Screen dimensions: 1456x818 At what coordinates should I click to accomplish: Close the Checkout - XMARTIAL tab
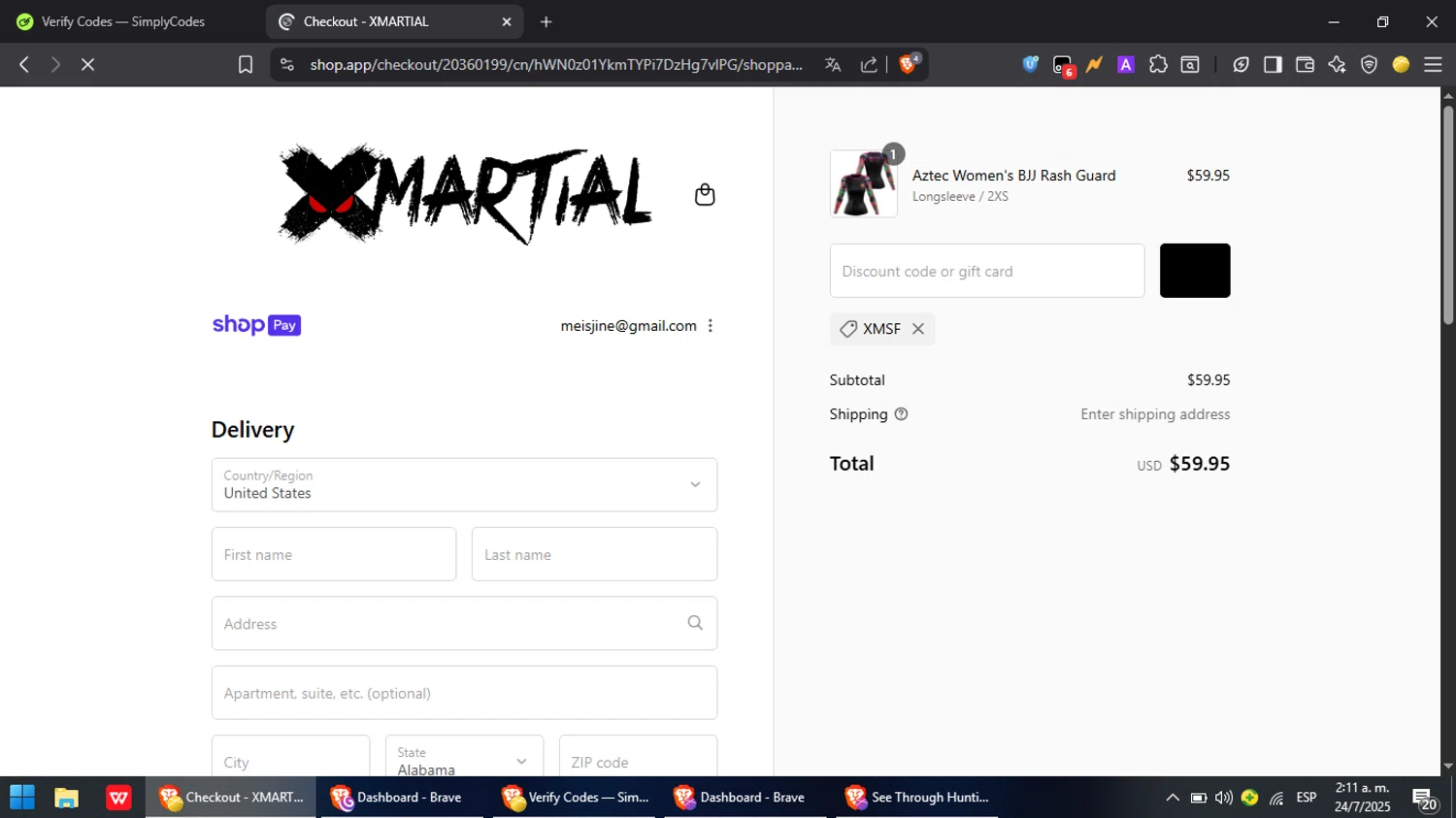coord(506,21)
